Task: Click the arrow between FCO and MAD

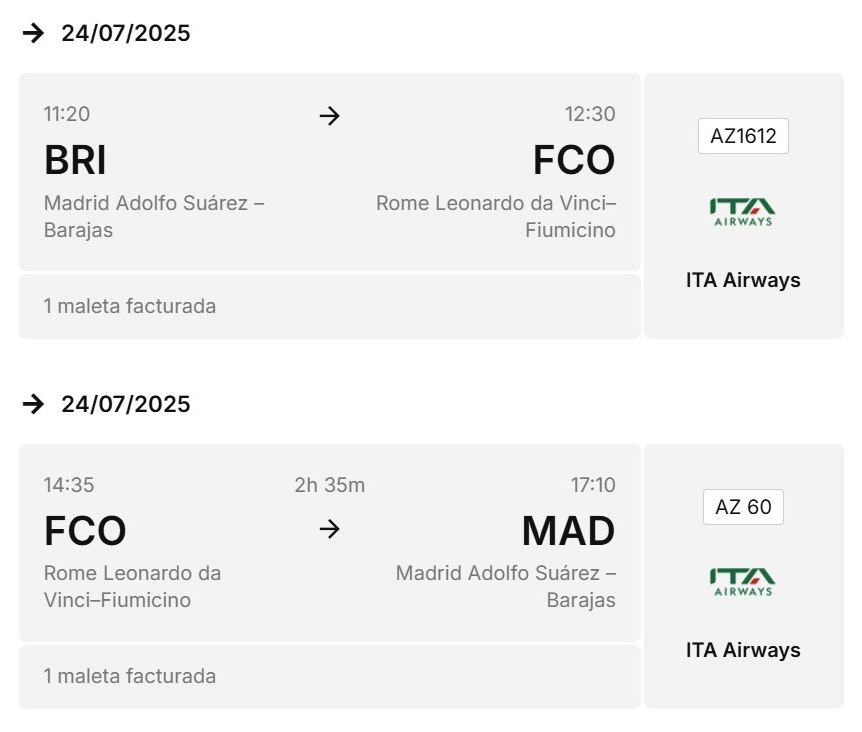Action: coord(330,529)
